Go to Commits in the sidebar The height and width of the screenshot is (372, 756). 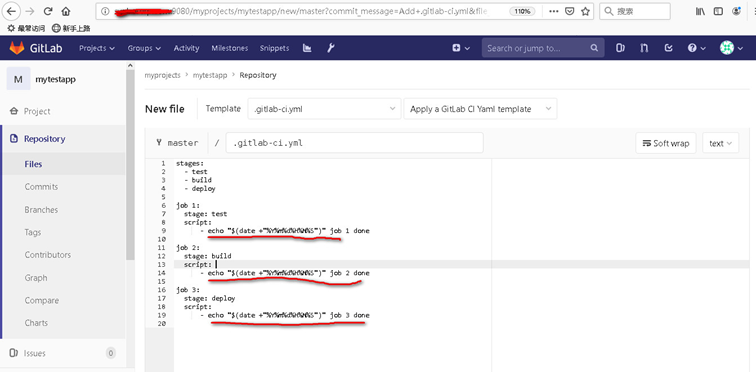click(x=41, y=187)
